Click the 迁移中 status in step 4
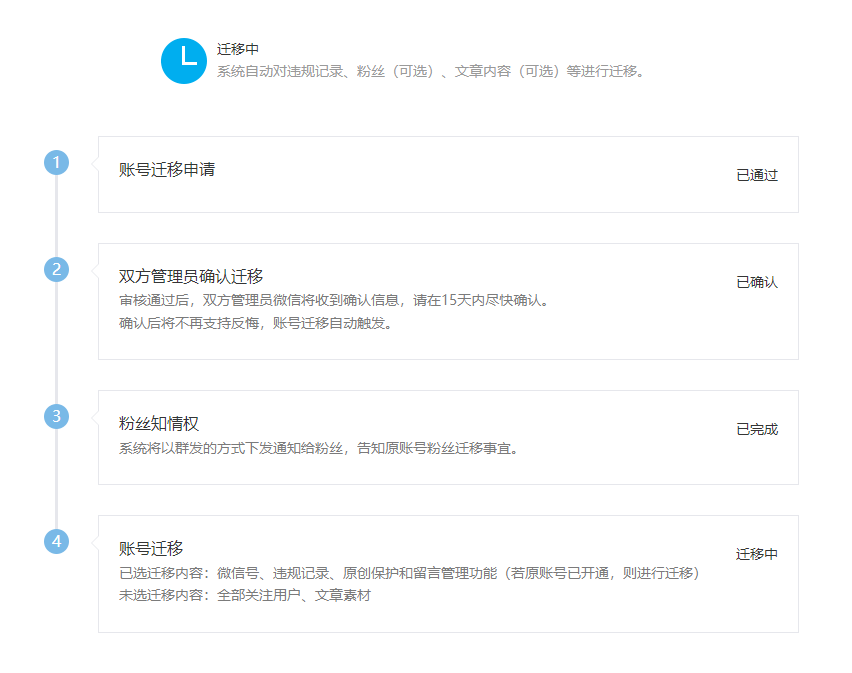Image resolution: width=852 pixels, height=673 pixels. coord(757,554)
